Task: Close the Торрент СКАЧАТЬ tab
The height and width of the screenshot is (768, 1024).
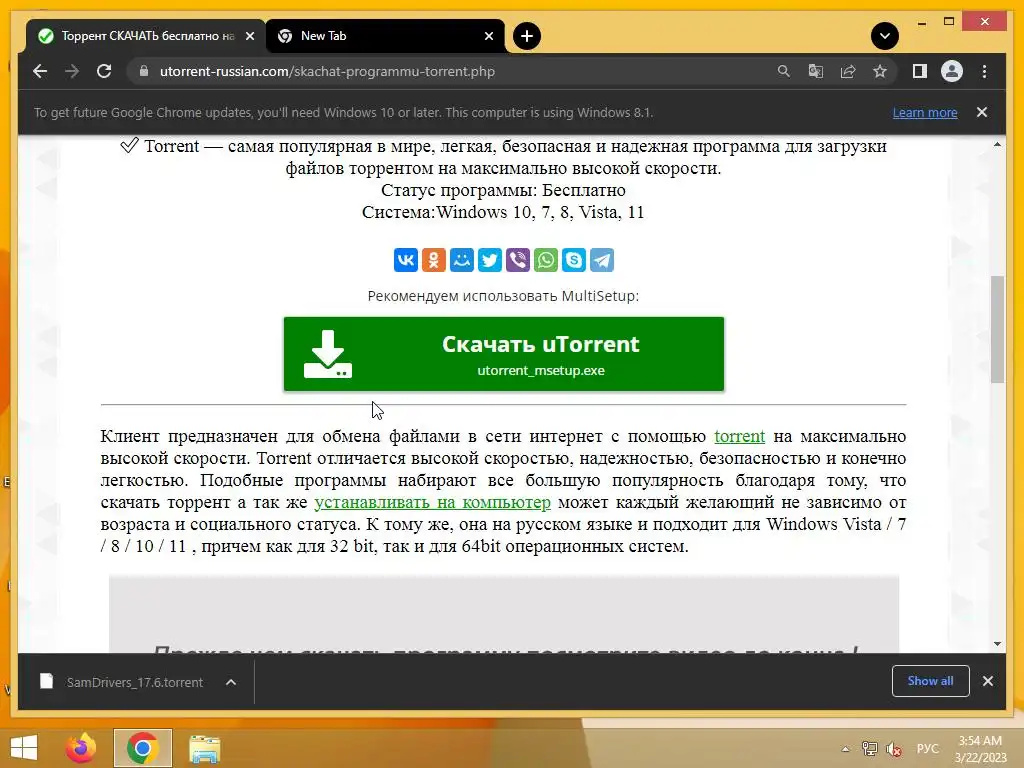Action: pos(249,36)
